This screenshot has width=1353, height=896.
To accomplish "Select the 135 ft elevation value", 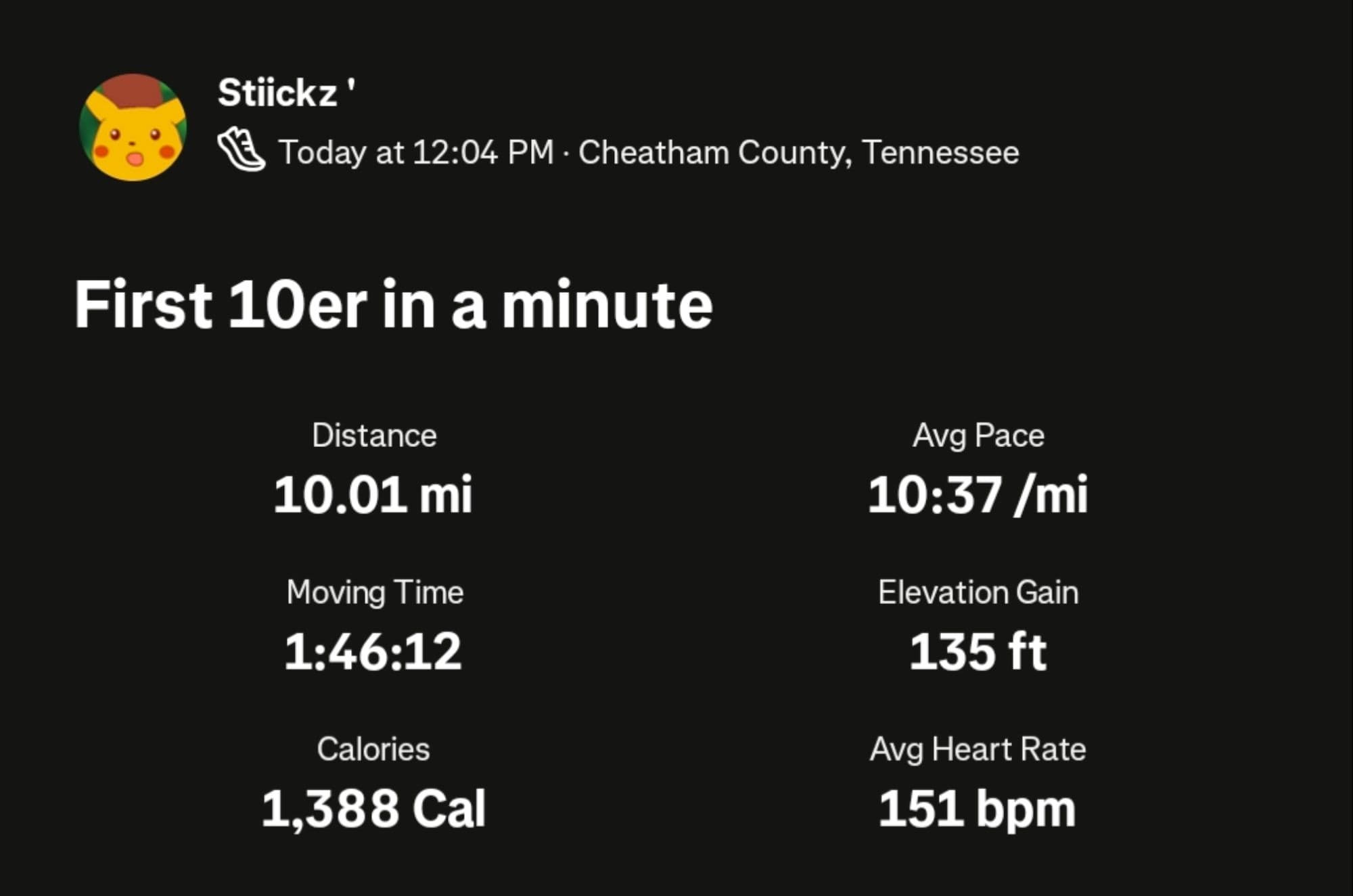I will coord(978,652).
